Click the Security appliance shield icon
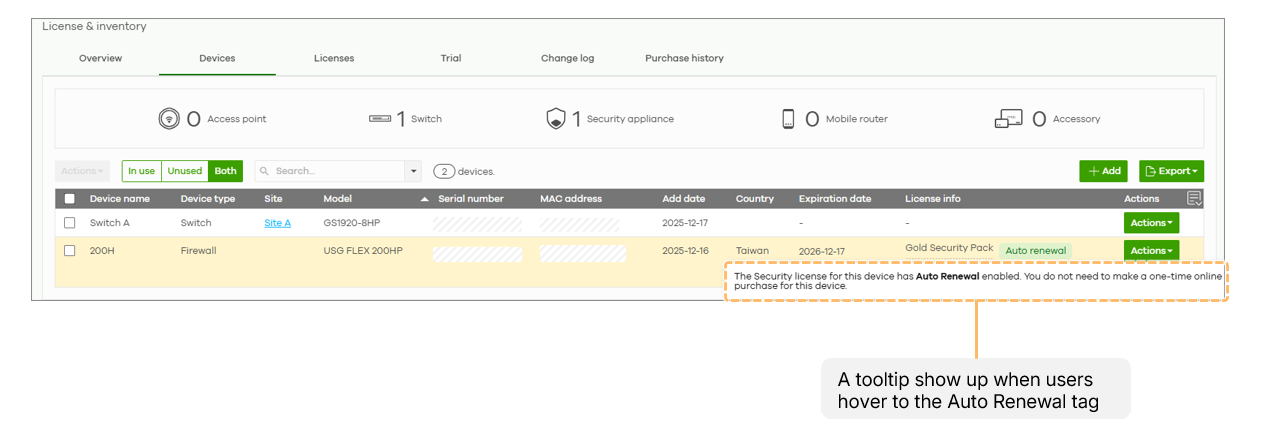 (x=556, y=119)
